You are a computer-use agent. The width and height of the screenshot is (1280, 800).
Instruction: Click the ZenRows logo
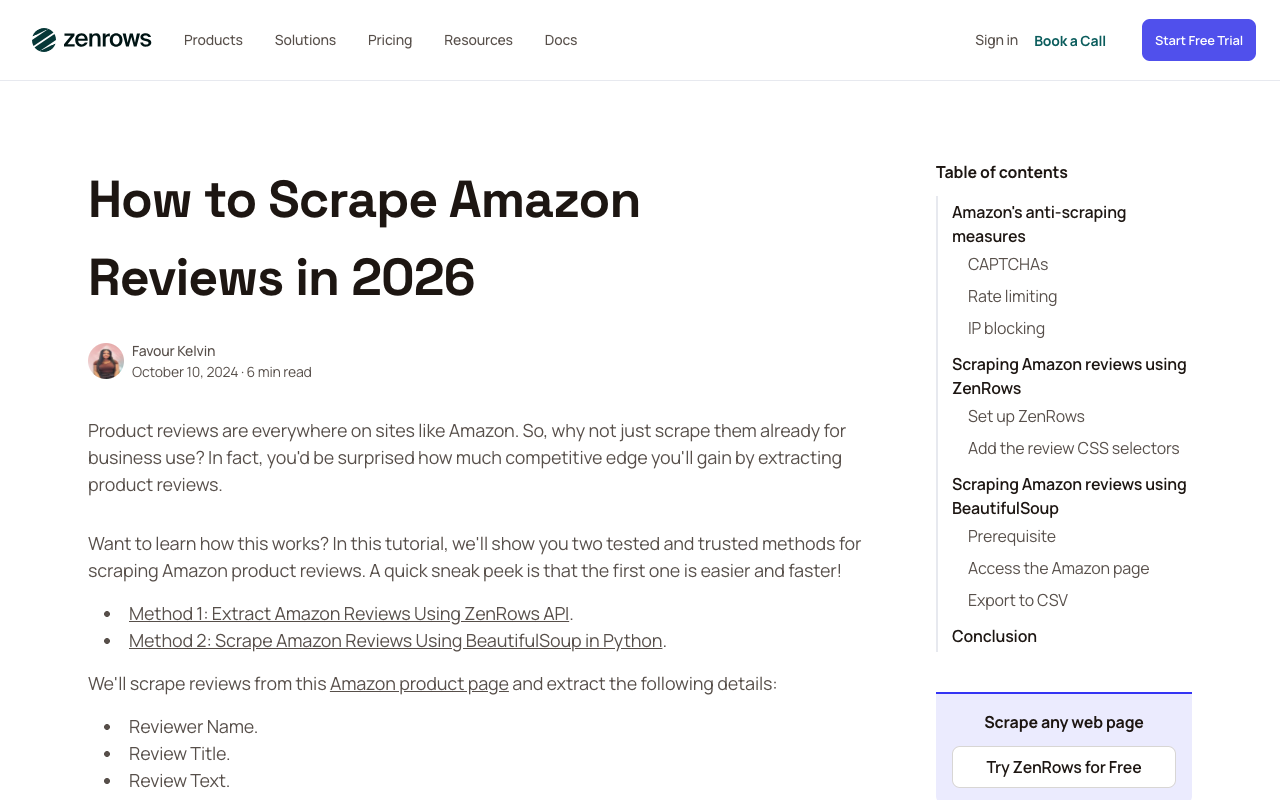pos(91,40)
